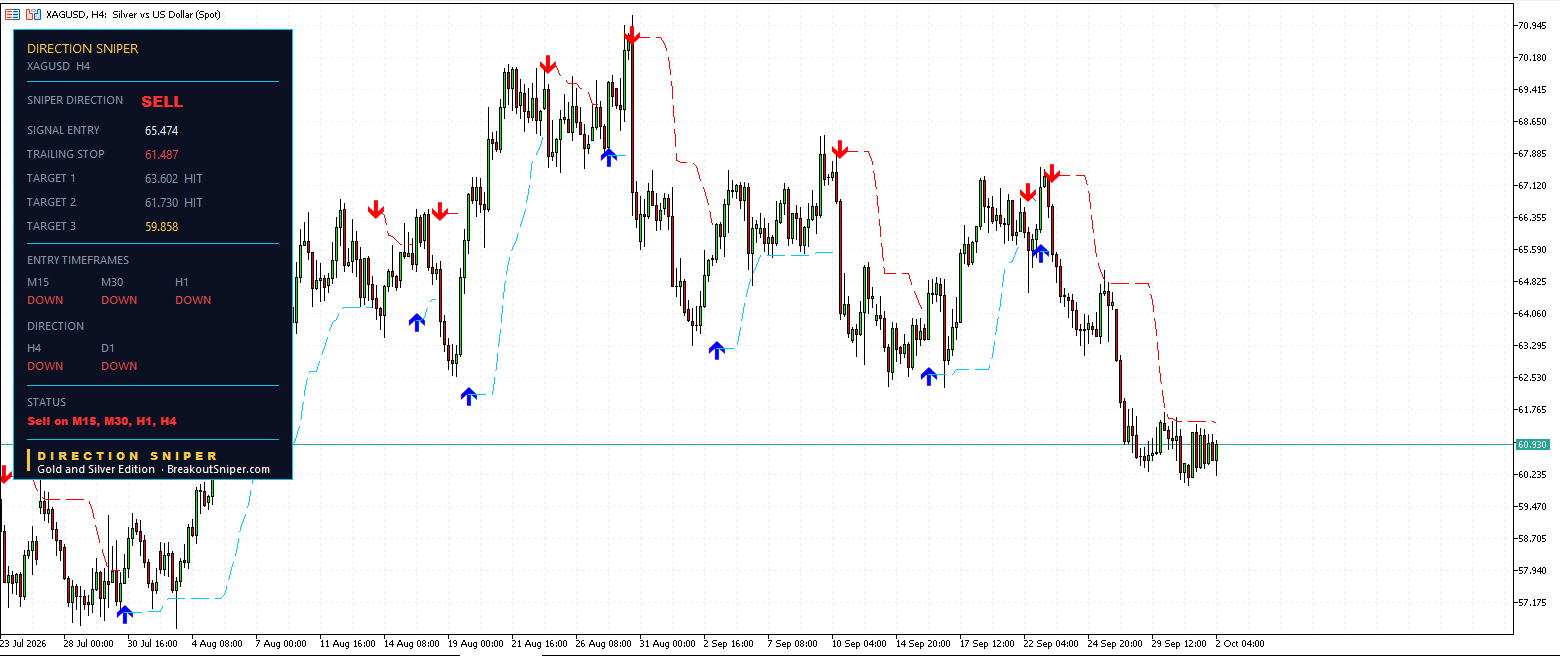Click the 'Gold and Silver Edition' footer text
This screenshot has width=1560, height=656.
(x=96, y=469)
